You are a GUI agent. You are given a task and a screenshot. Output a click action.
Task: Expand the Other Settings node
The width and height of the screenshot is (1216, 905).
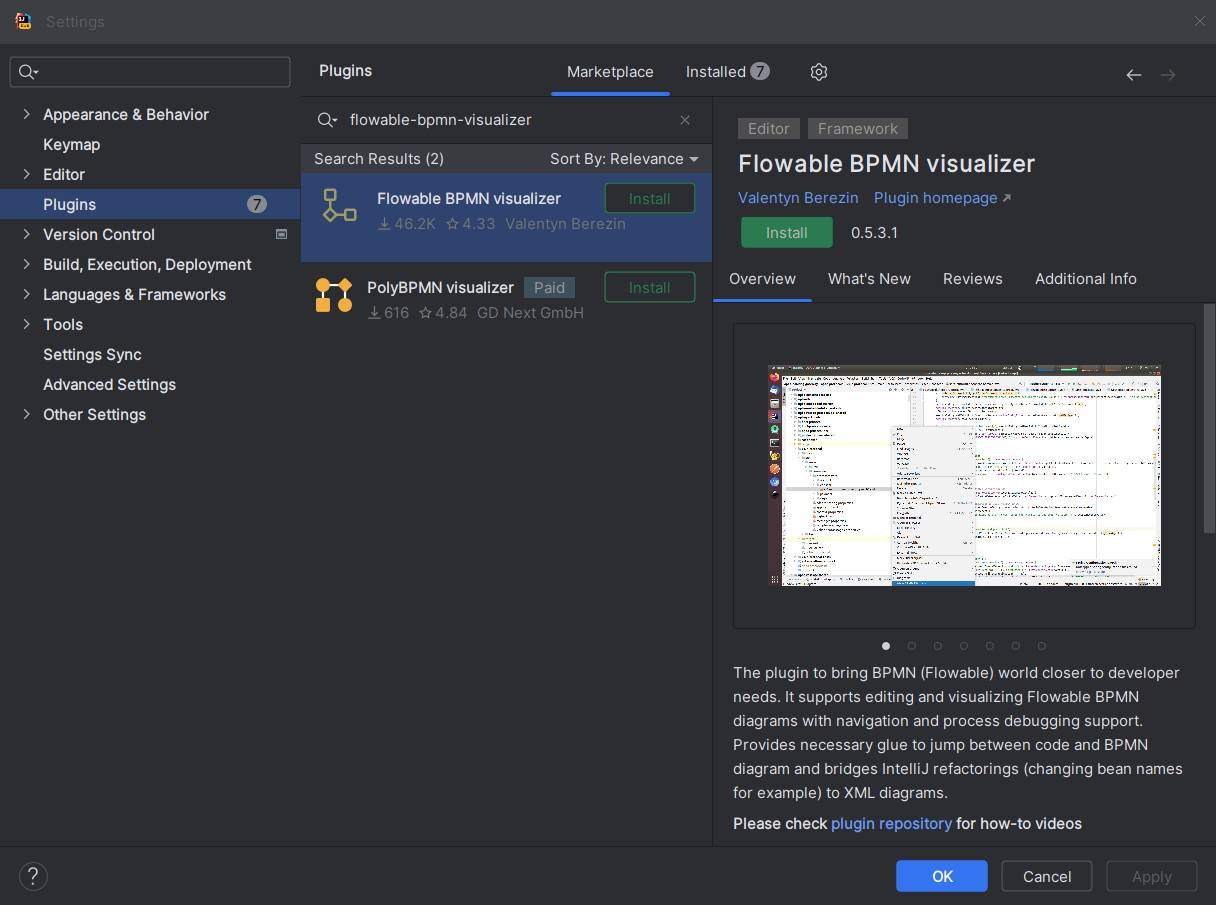pos(26,414)
